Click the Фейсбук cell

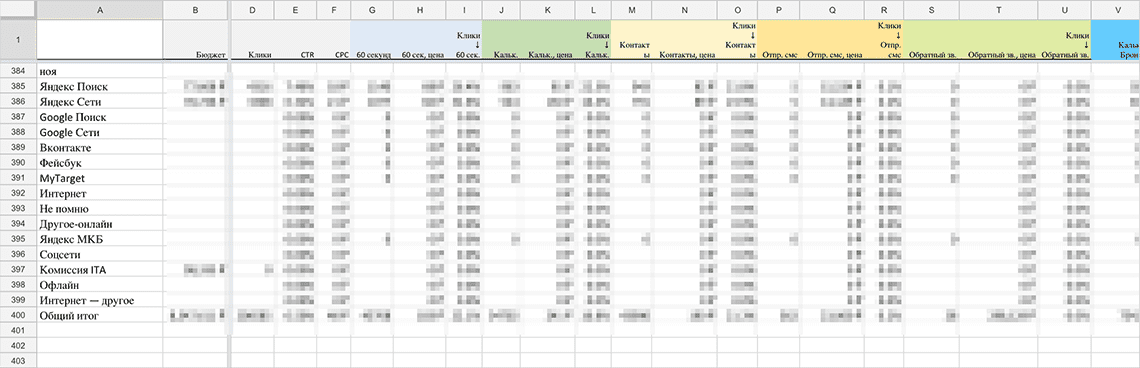100,163
